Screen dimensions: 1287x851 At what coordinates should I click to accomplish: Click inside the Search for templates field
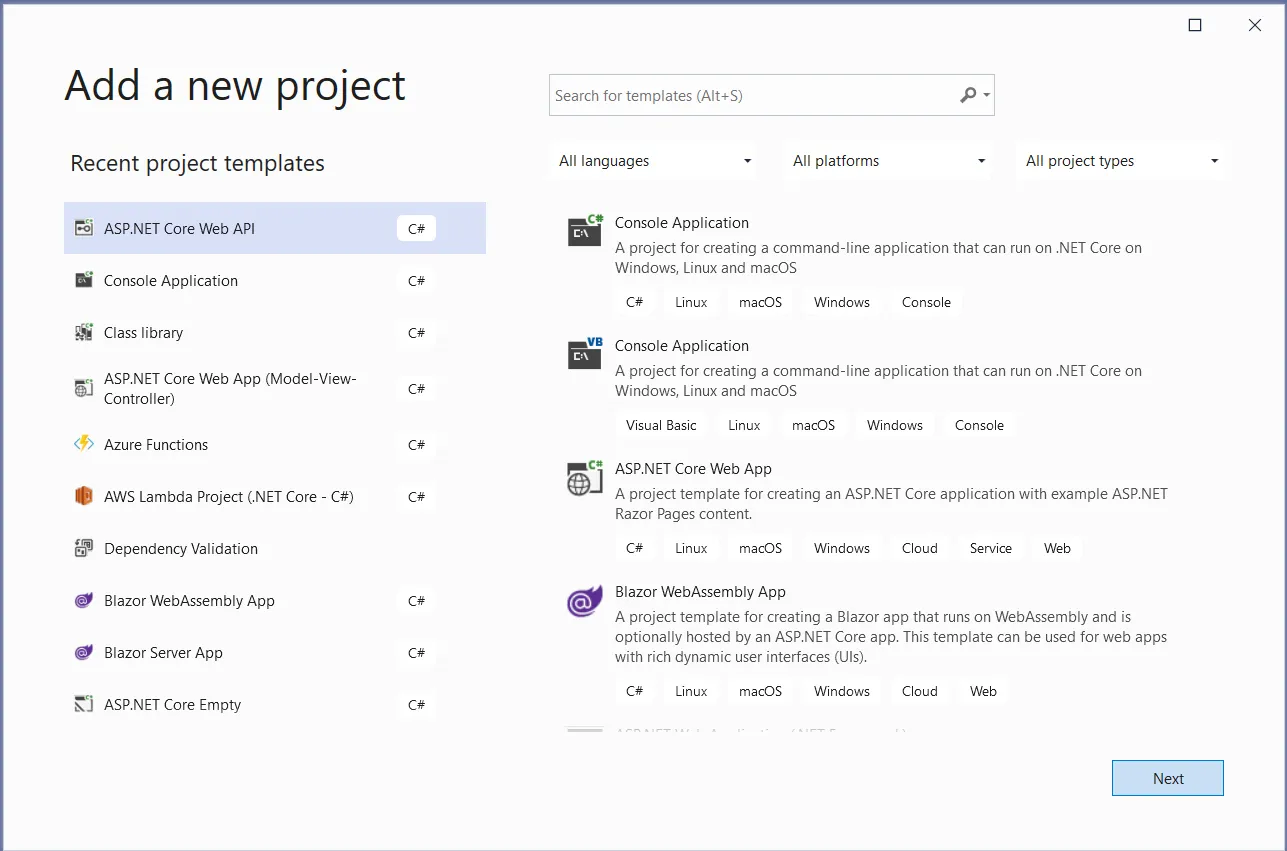click(x=750, y=94)
